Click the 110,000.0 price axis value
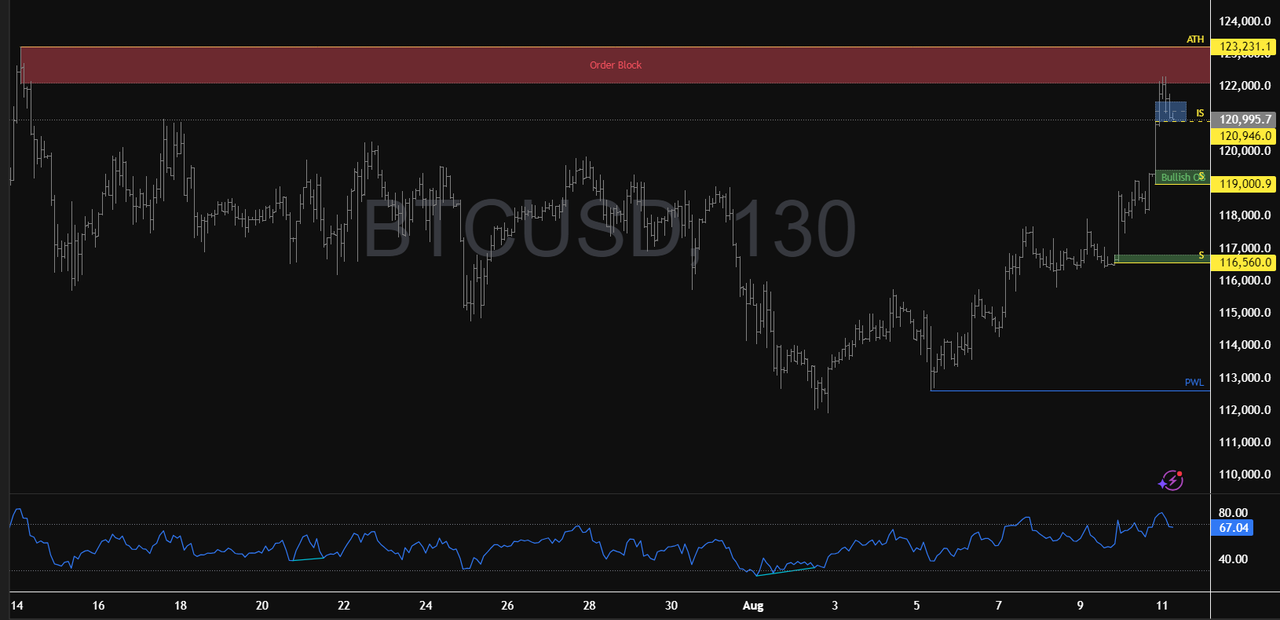This screenshot has height=620, width=1280. pos(1245,474)
